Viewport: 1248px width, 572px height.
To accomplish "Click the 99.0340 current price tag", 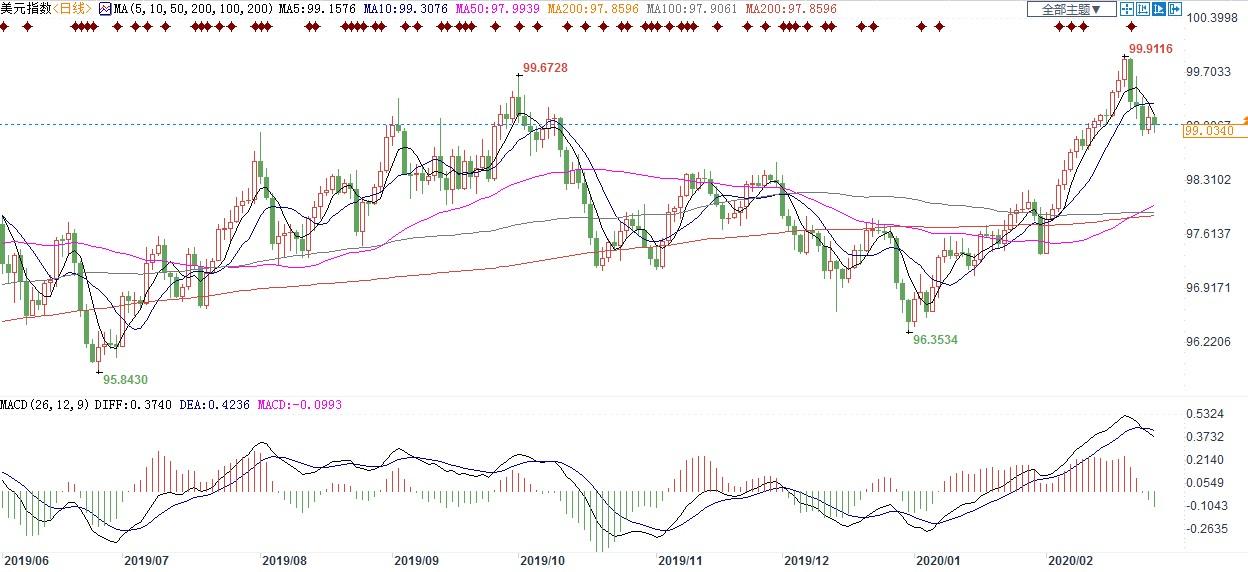I will click(x=1207, y=129).
